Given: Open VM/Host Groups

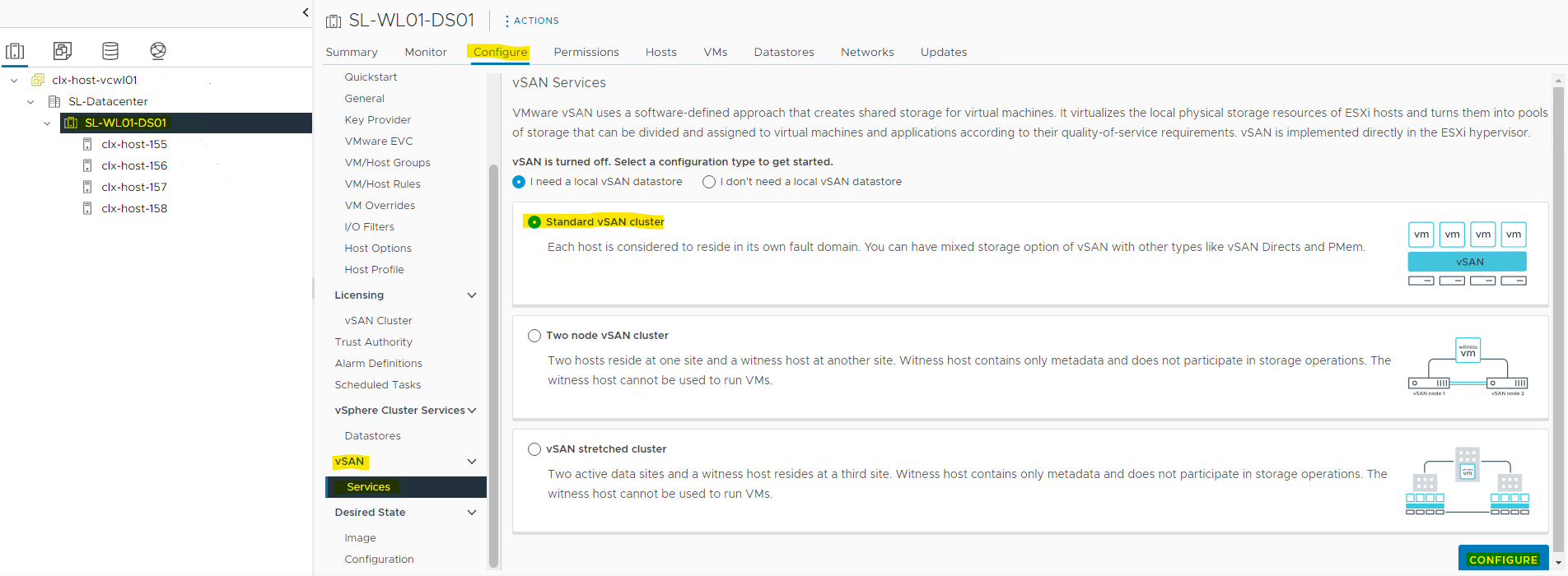Looking at the screenshot, I should pyautogui.click(x=388, y=163).
